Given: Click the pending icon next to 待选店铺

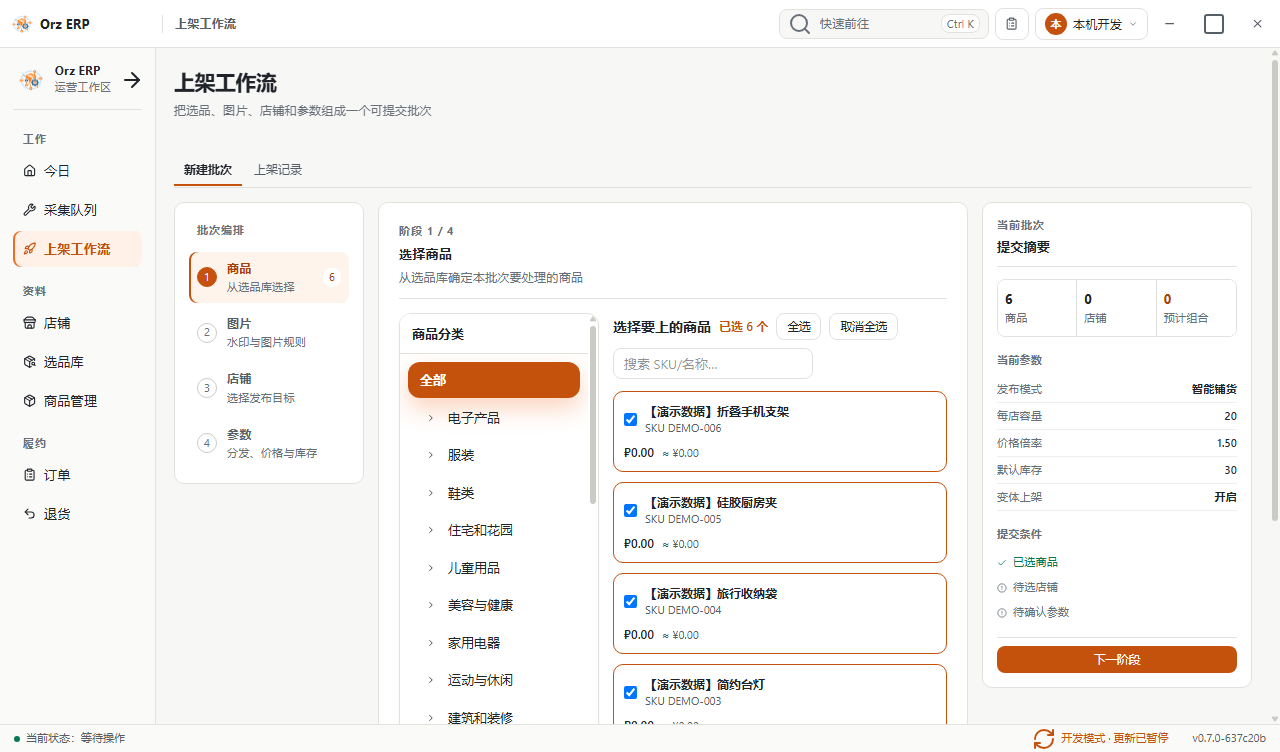Looking at the screenshot, I should click(x=1002, y=587).
